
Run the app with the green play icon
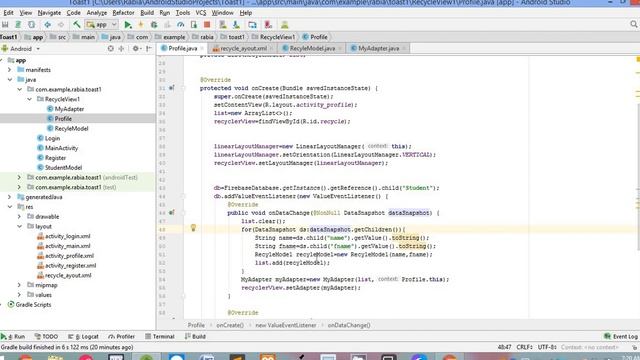point(128,25)
